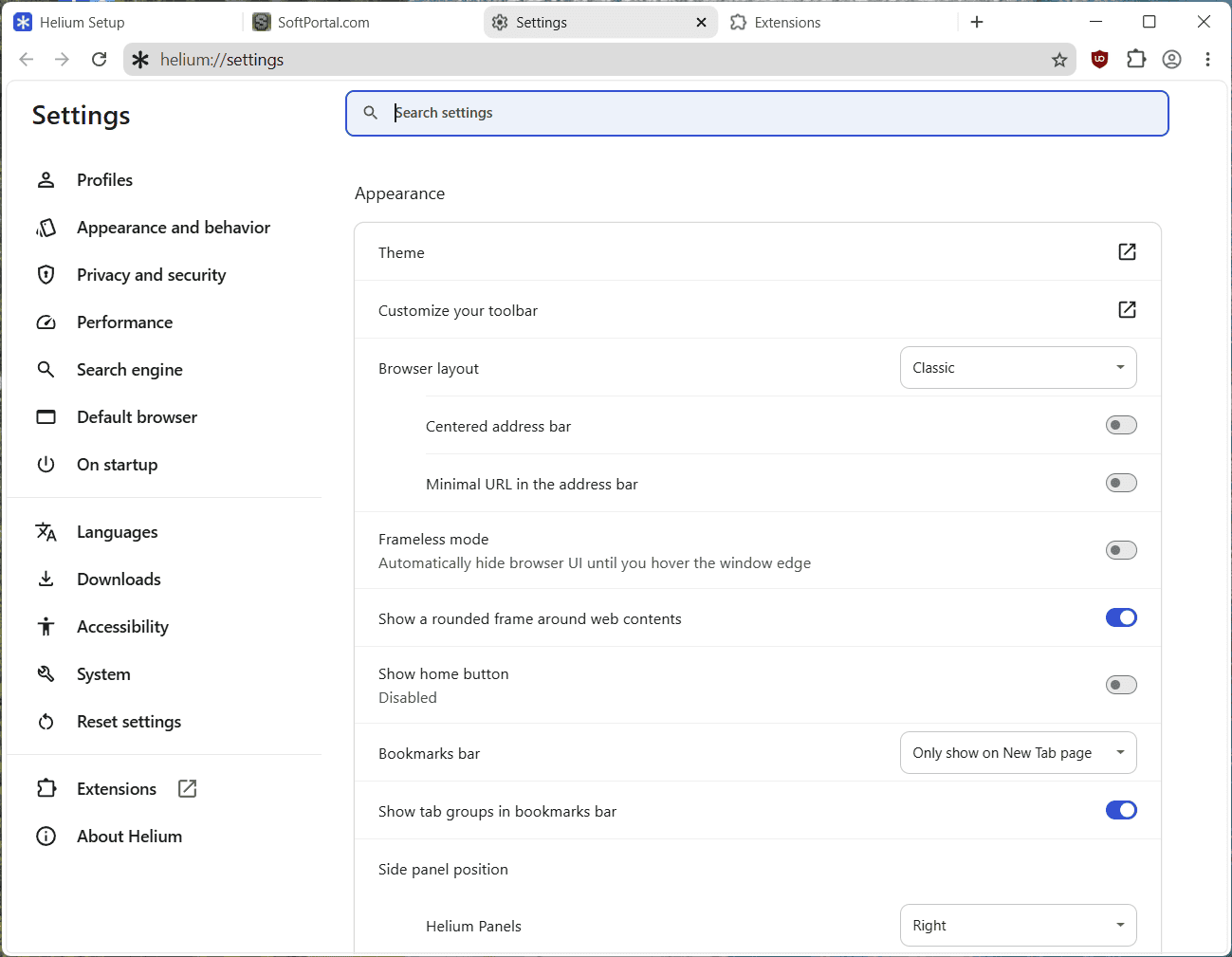
Task: Change Helium Panels position dropdown
Action: [x=1018, y=926]
